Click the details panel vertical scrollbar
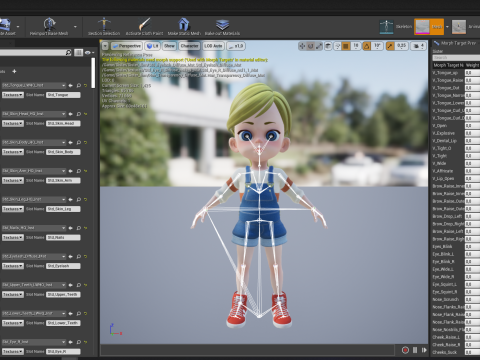Viewport: 480px width, 360px height. click(x=93, y=73)
